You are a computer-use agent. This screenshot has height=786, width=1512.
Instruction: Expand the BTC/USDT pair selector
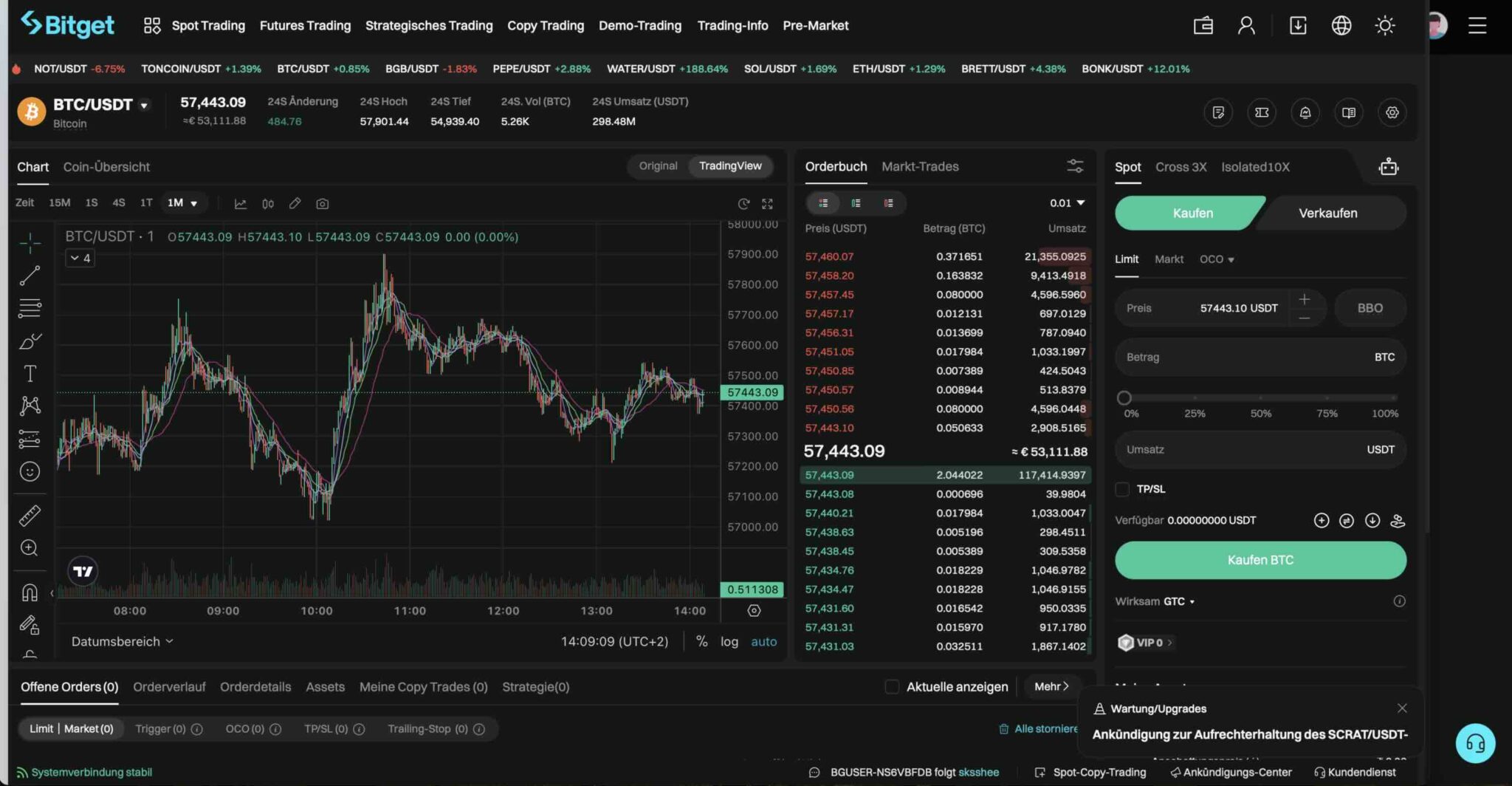(x=143, y=105)
